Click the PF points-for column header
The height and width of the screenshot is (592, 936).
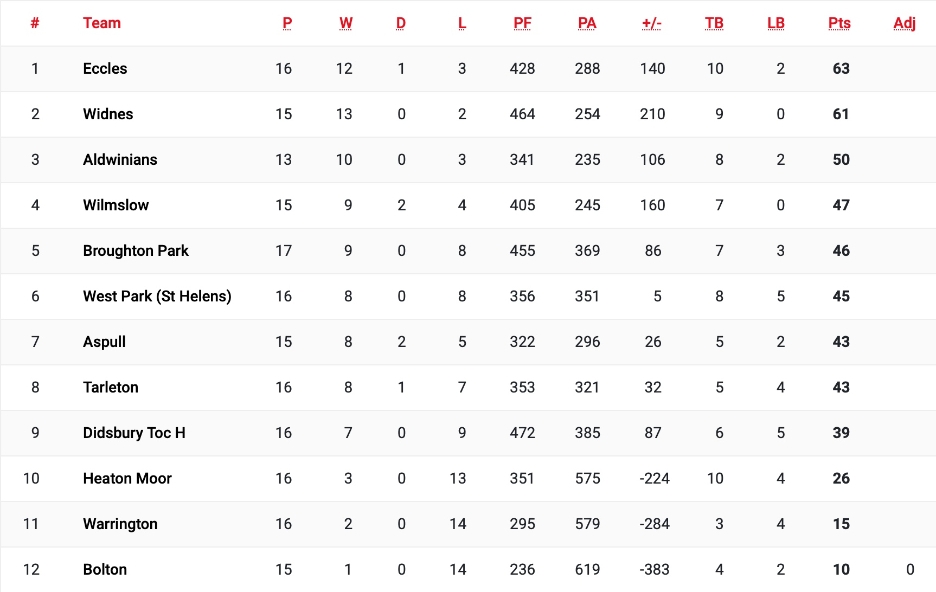(522, 23)
